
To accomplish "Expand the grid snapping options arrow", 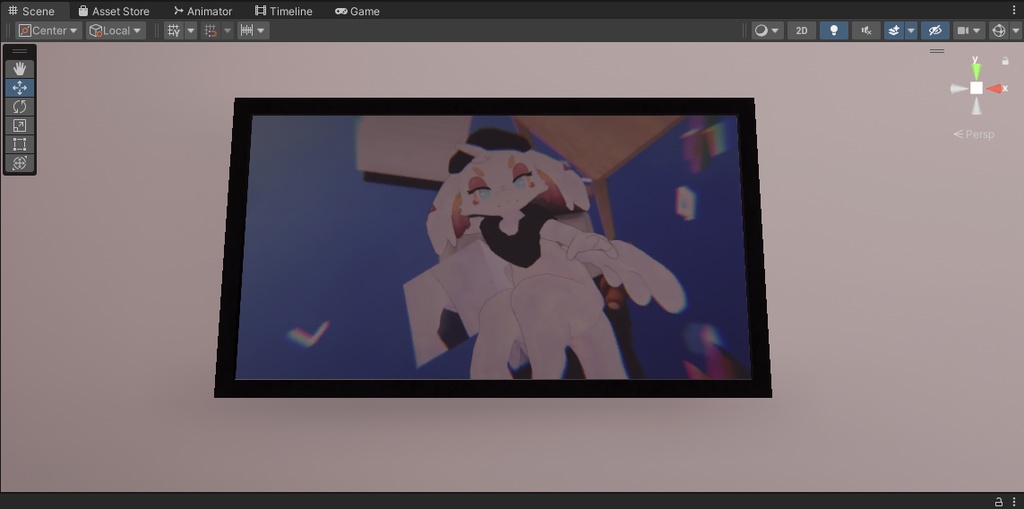I will pyautogui.click(x=227, y=31).
